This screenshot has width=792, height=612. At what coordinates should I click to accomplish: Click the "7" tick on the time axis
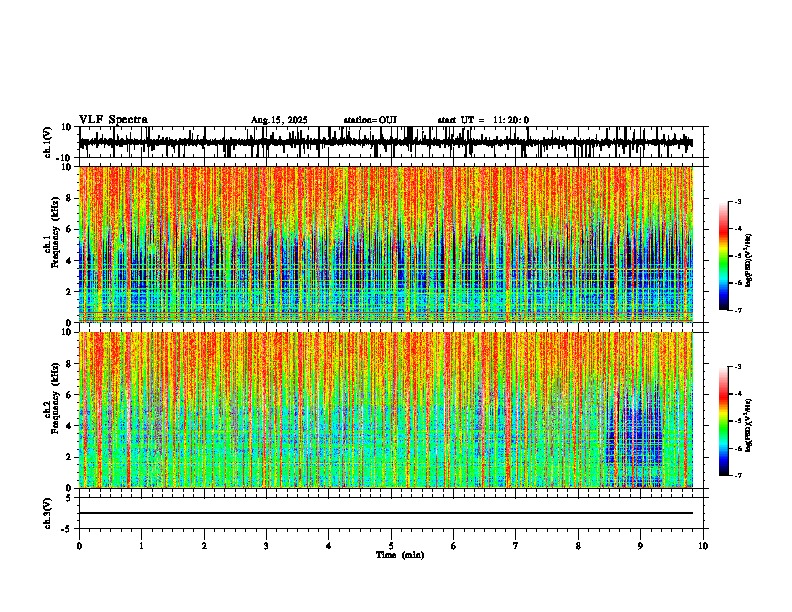516,546
